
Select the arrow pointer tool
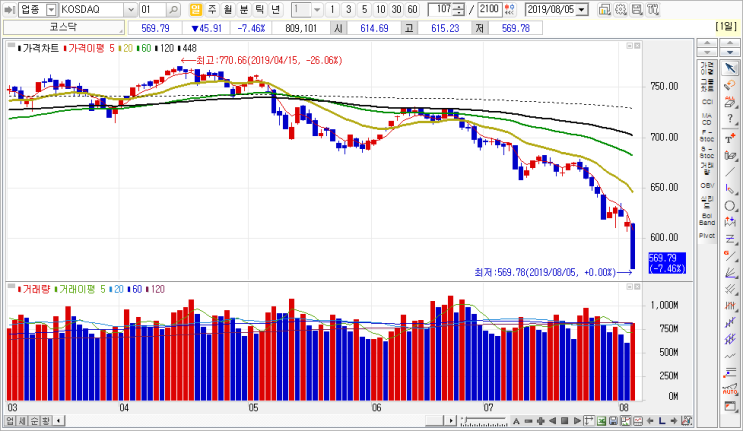(730, 68)
